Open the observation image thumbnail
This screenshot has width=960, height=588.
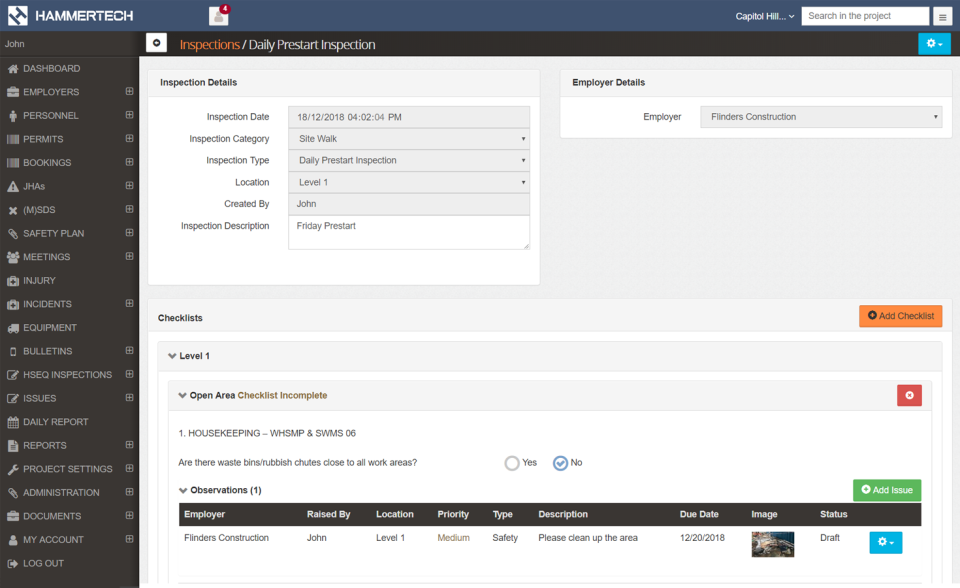(773, 544)
